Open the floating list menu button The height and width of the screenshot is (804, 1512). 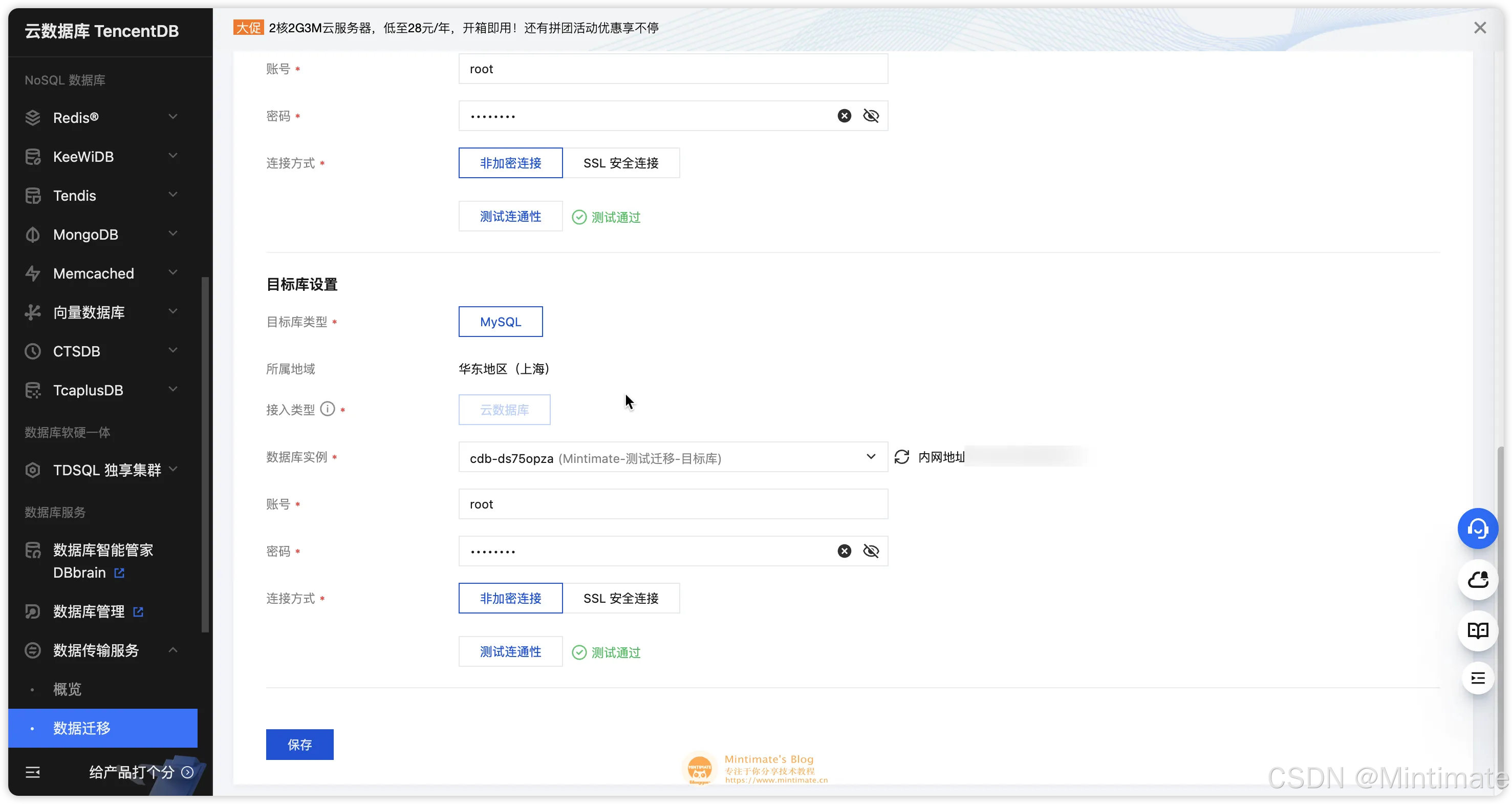tap(1477, 679)
